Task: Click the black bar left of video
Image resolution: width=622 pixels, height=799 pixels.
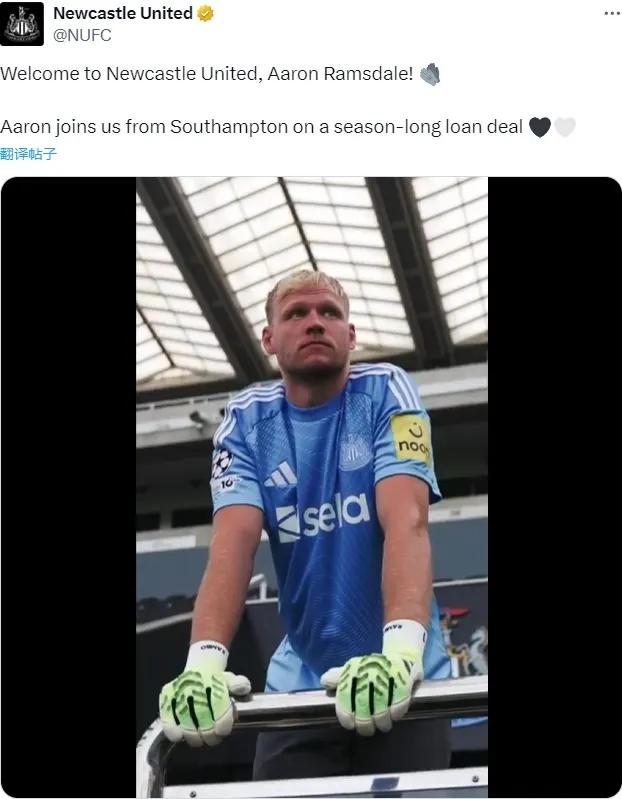Action: (x=69, y=487)
